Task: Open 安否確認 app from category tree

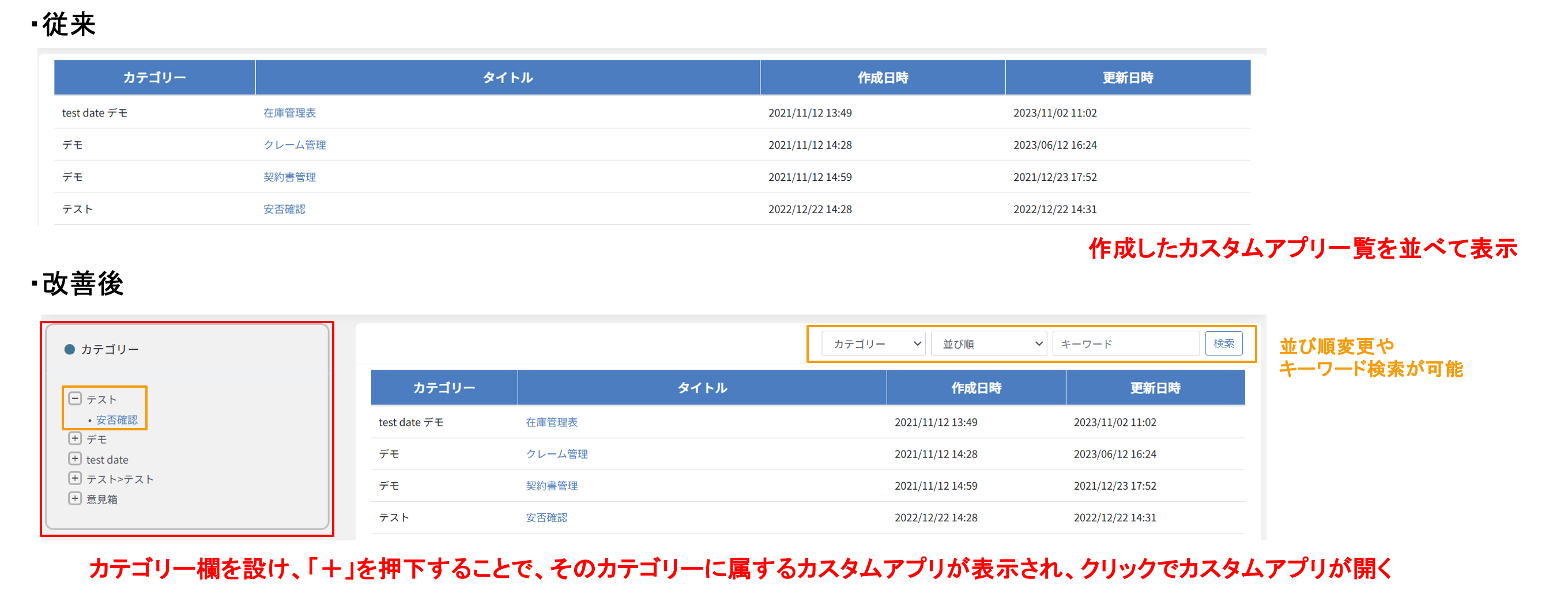Action: (116, 420)
